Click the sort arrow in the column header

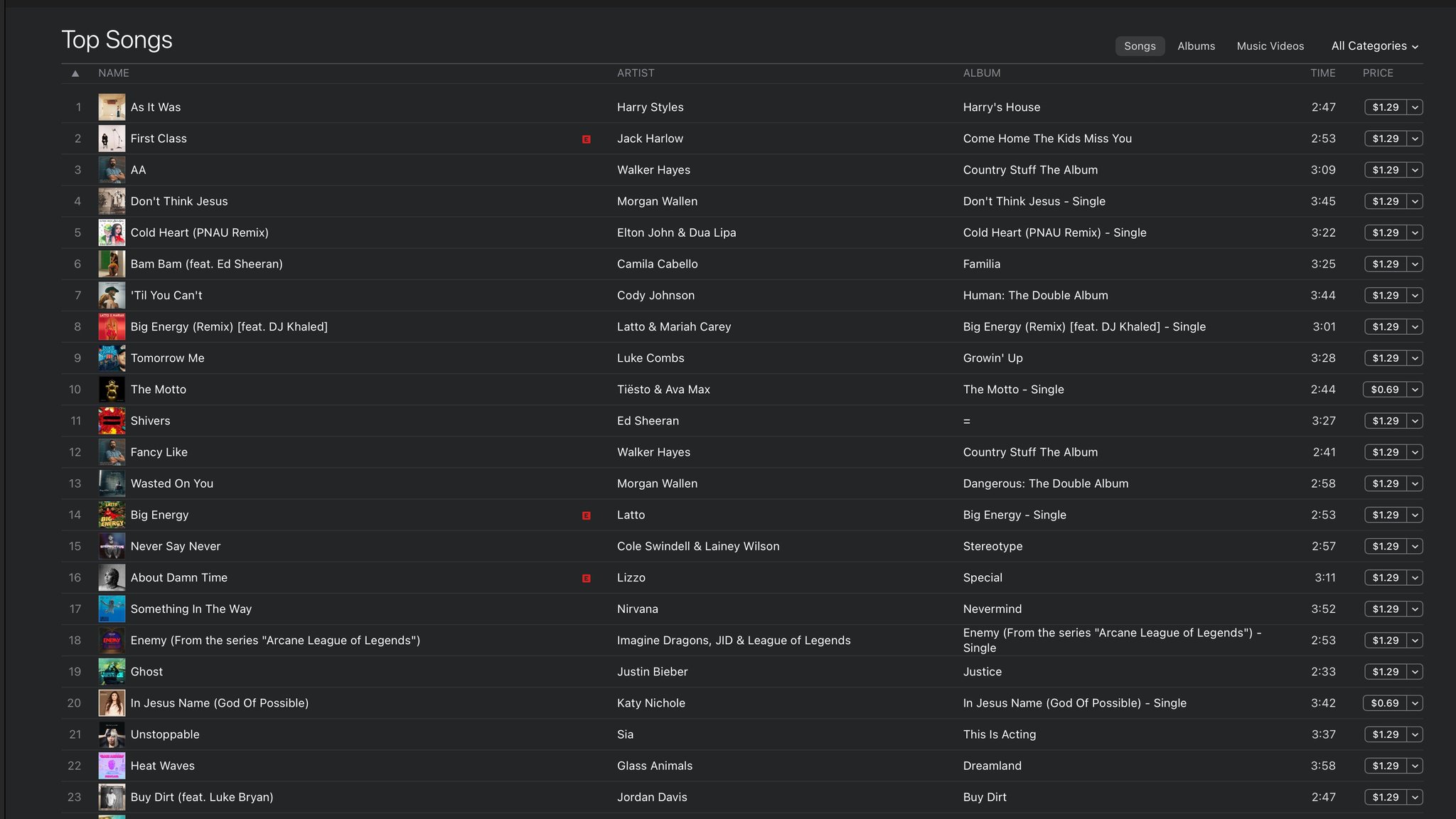coord(75,73)
